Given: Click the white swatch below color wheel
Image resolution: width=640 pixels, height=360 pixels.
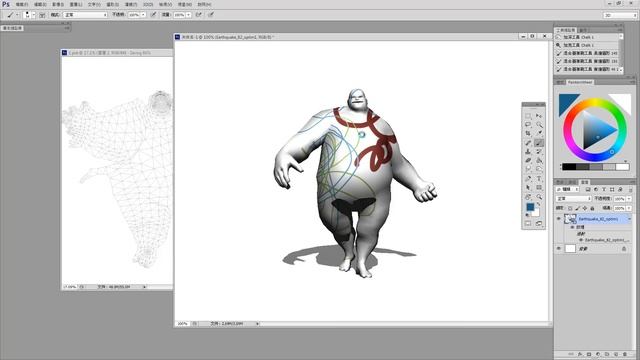Looking at the screenshot, I should (x=622, y=167).
